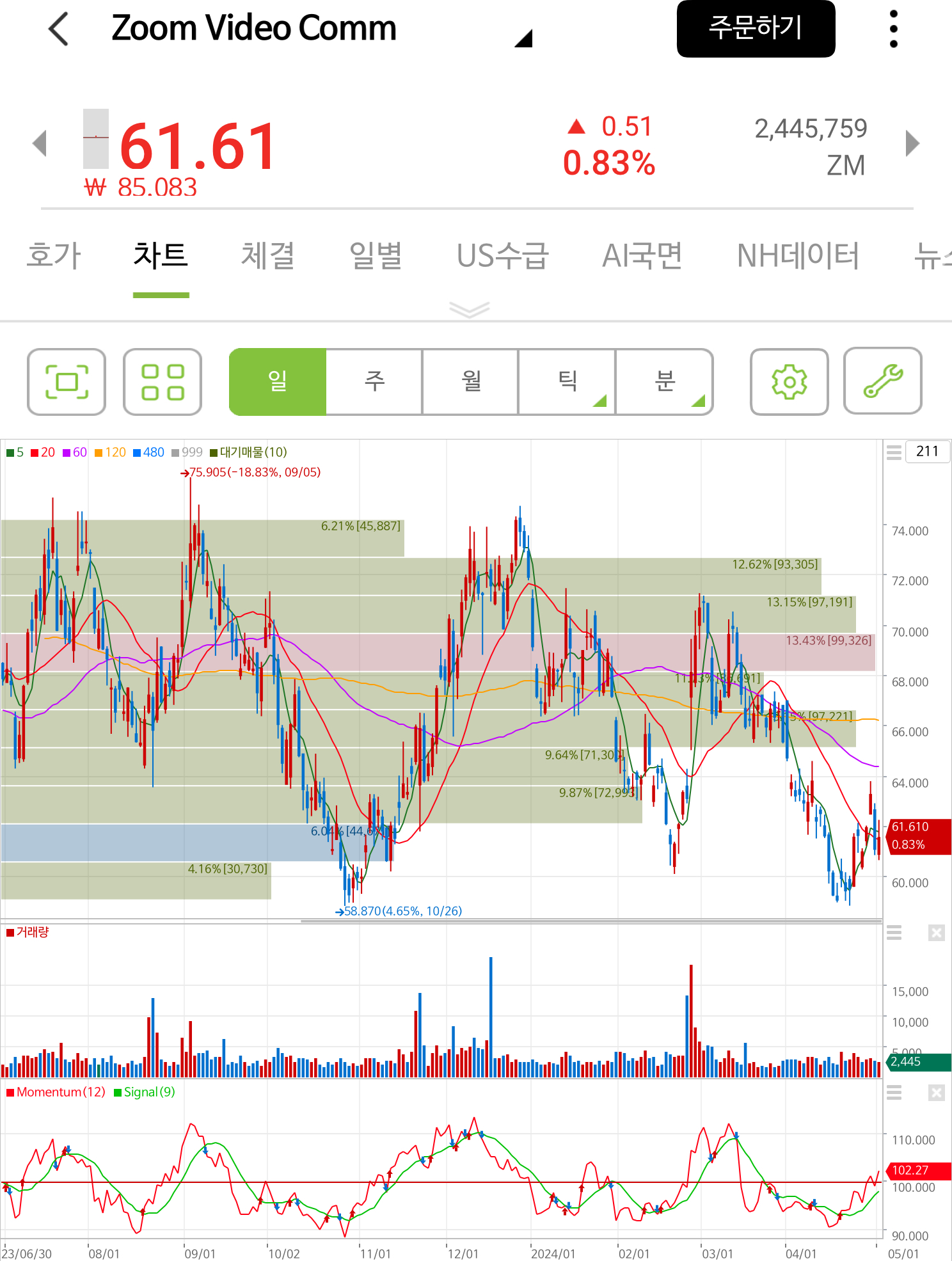This screenshot has height=1261, width=952.
Task: Open the 틱 tick interval dropdown
Action: pos(567,382)
